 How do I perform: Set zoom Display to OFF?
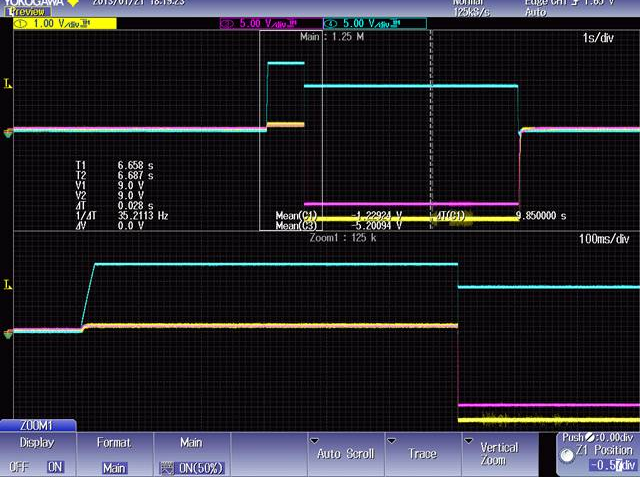[18, 467]
